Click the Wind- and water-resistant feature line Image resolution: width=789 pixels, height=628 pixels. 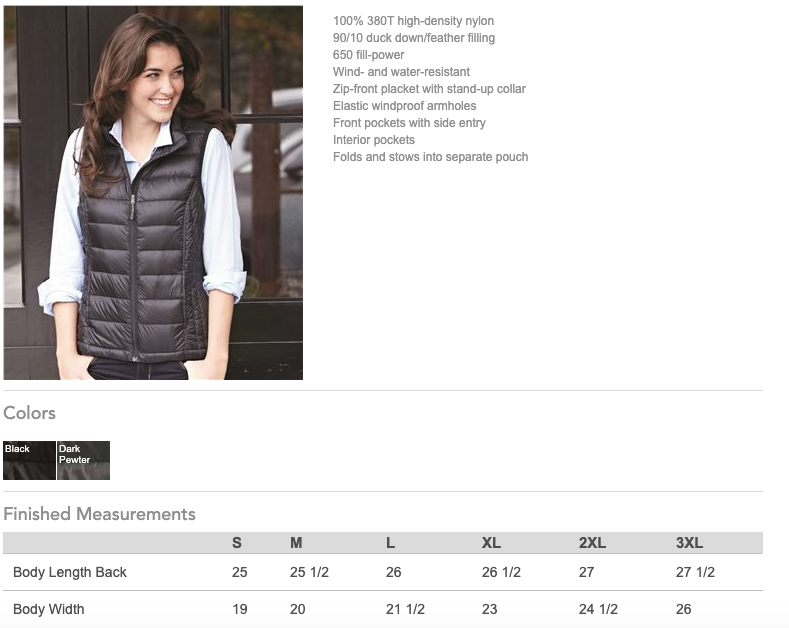[x=401, y=71]
